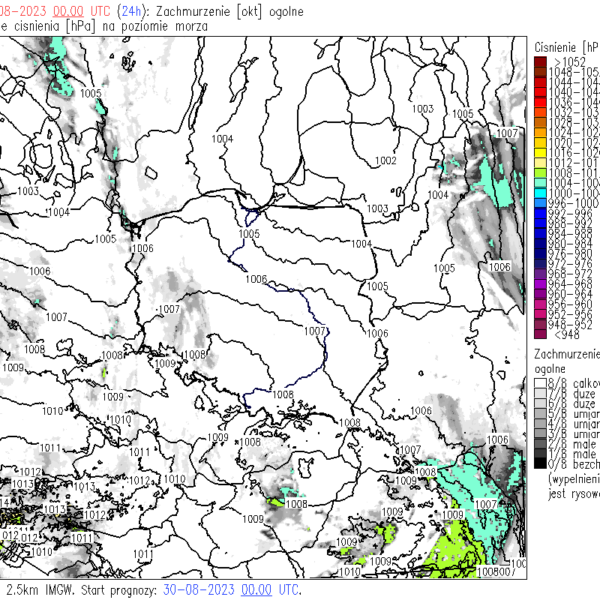Click the 1007 label on the blue river line
The image size is (600, 600).
pos(314,330)
